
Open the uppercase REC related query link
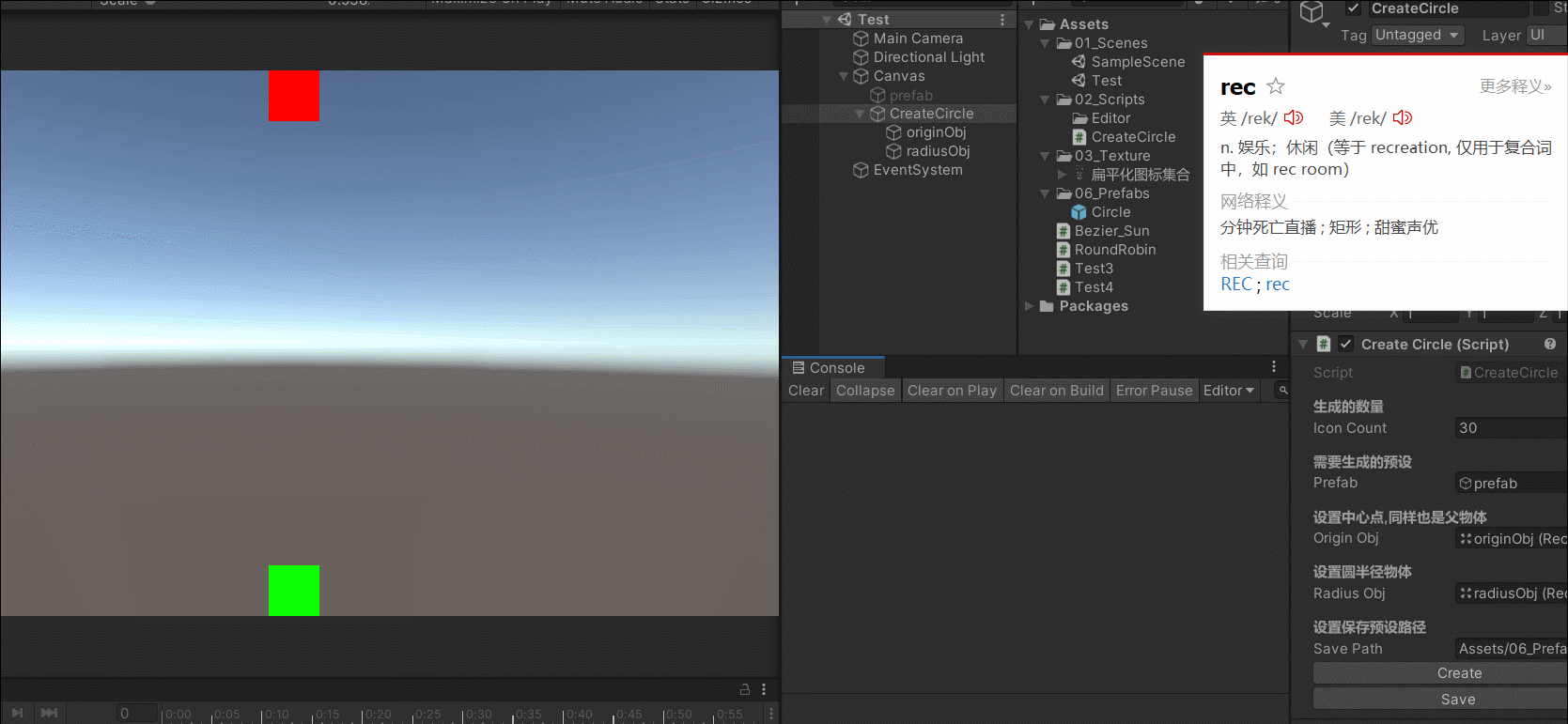pos(1235,285)
